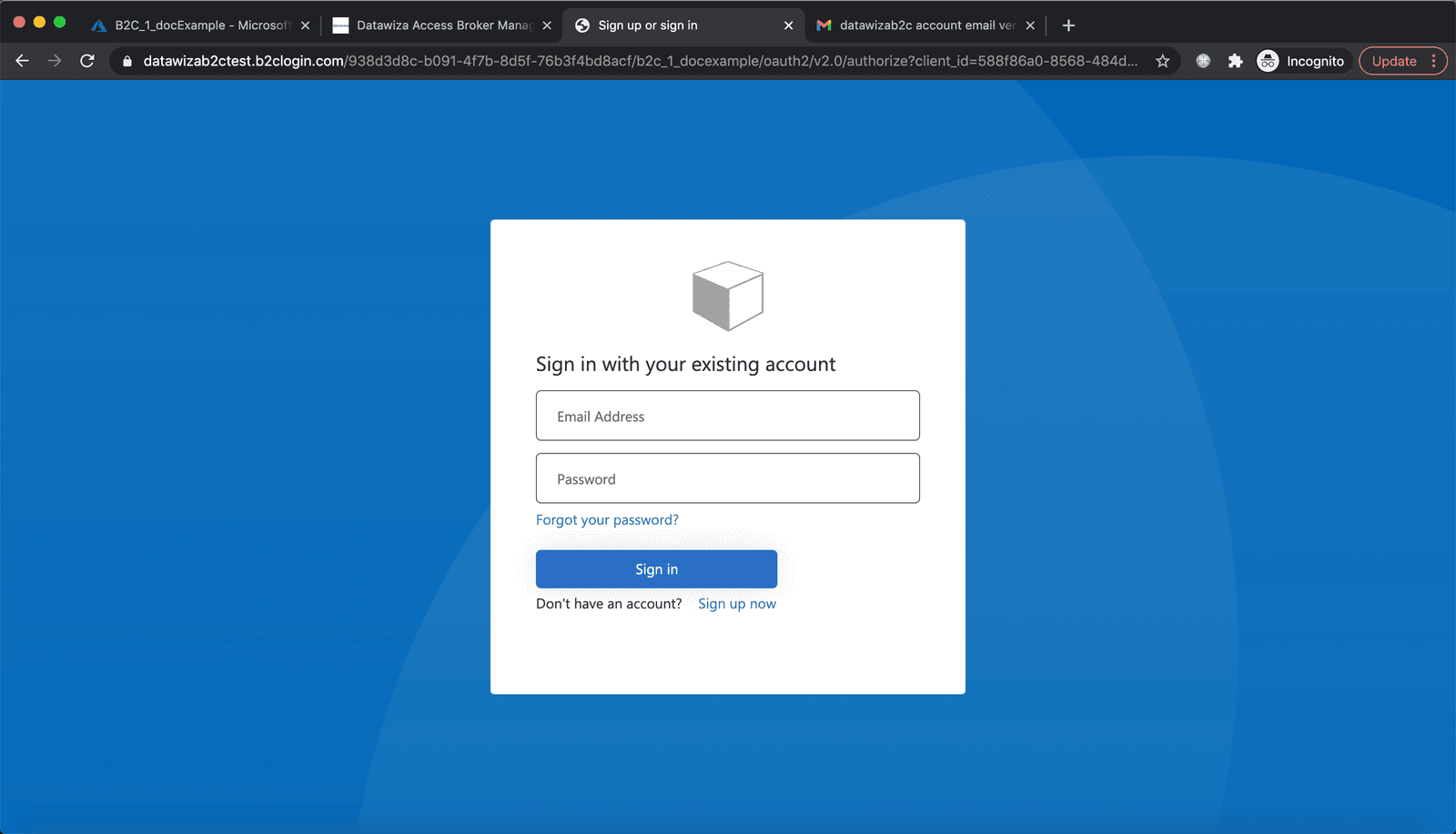Viewport: 1456px width, 834px height.
Task: Open the Chrome three-dot menu
Action: [1434, 61]
